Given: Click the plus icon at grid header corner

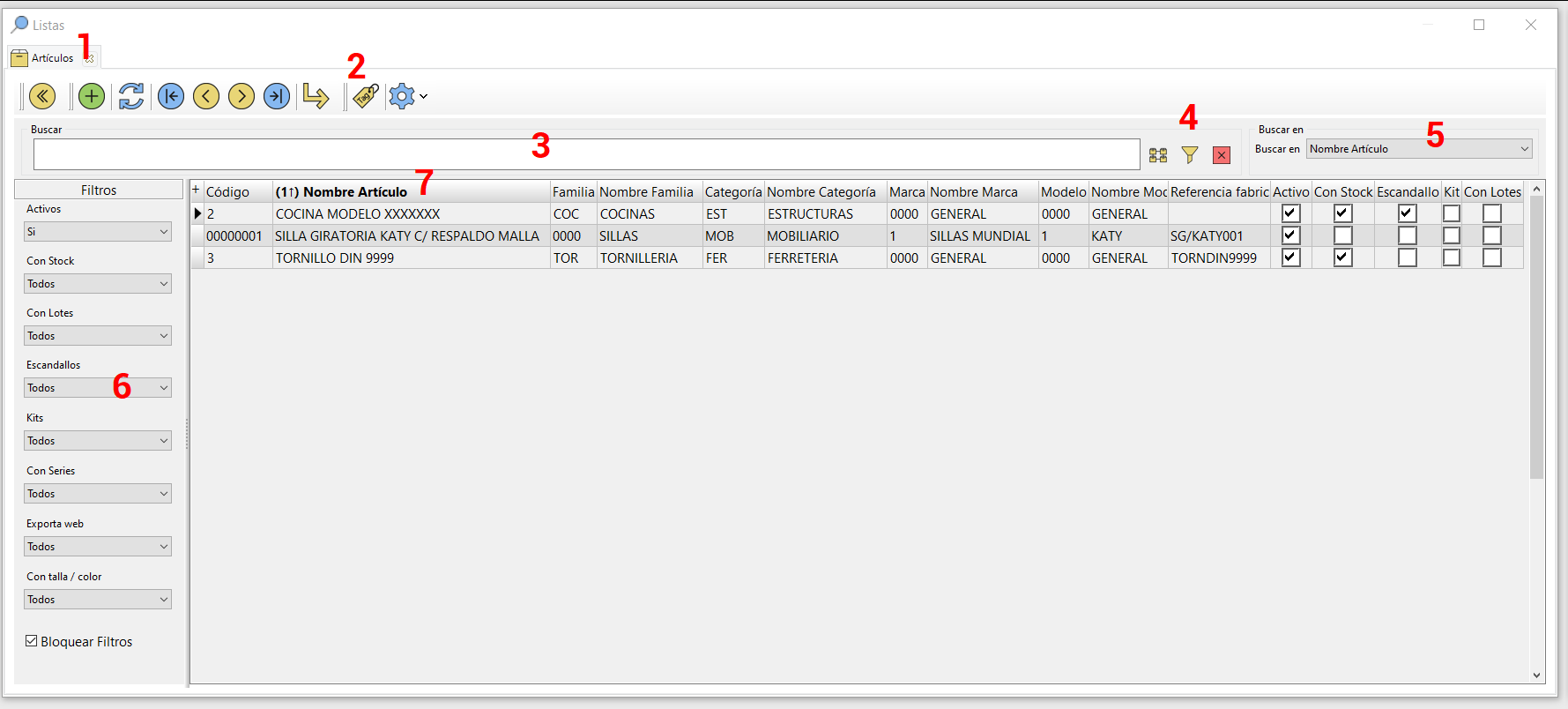Looking at the screenshot, I should [196, 190].
